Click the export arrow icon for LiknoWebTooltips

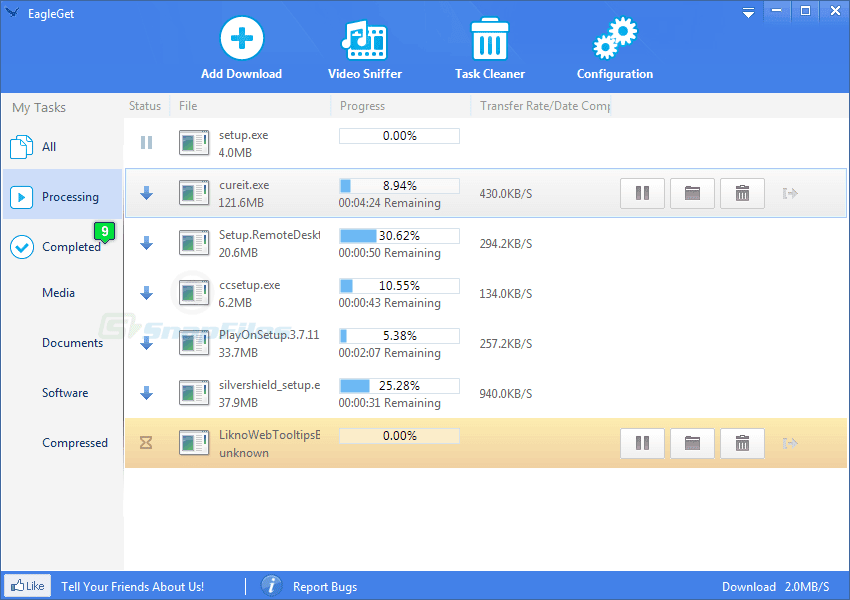coord(790,443)
